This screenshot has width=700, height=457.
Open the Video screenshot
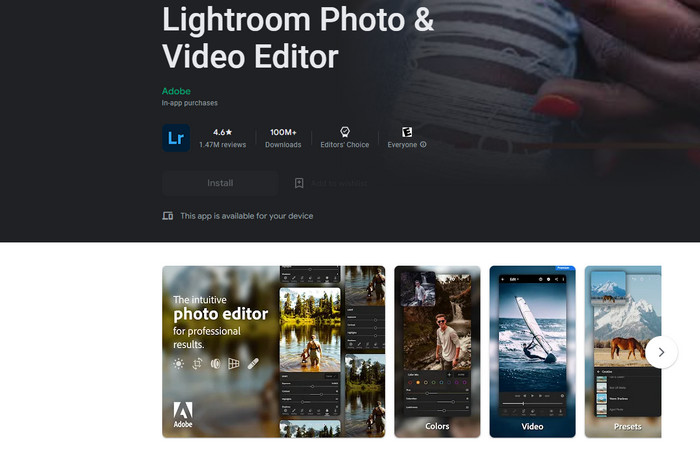(533, 352)
